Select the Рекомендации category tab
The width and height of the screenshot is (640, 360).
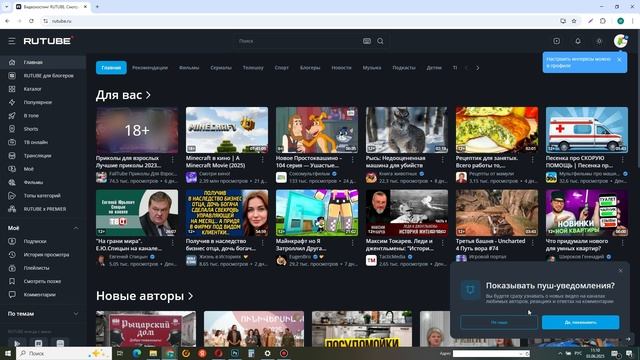point(150,68)
